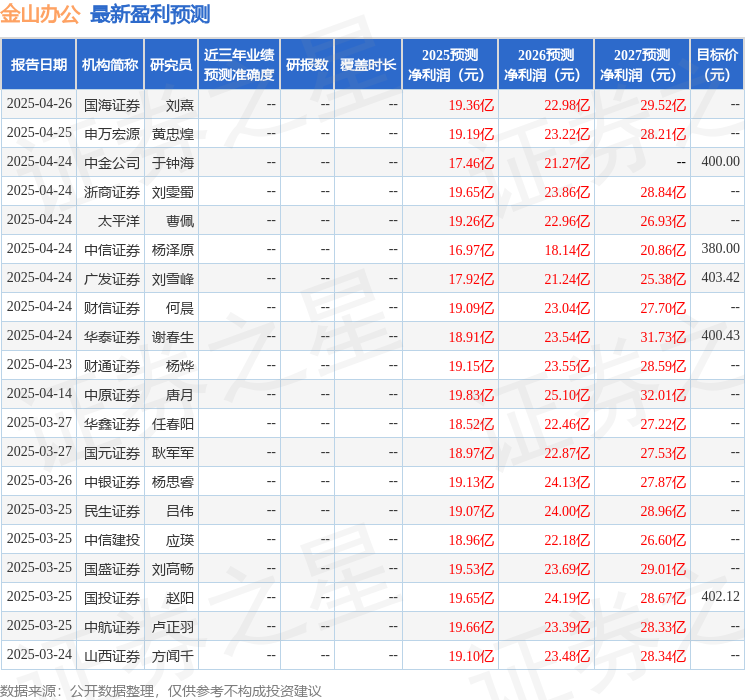Click the 中信建投 institution cell
This screenshot has height=700, width=745.
click(x=112, y=540)
